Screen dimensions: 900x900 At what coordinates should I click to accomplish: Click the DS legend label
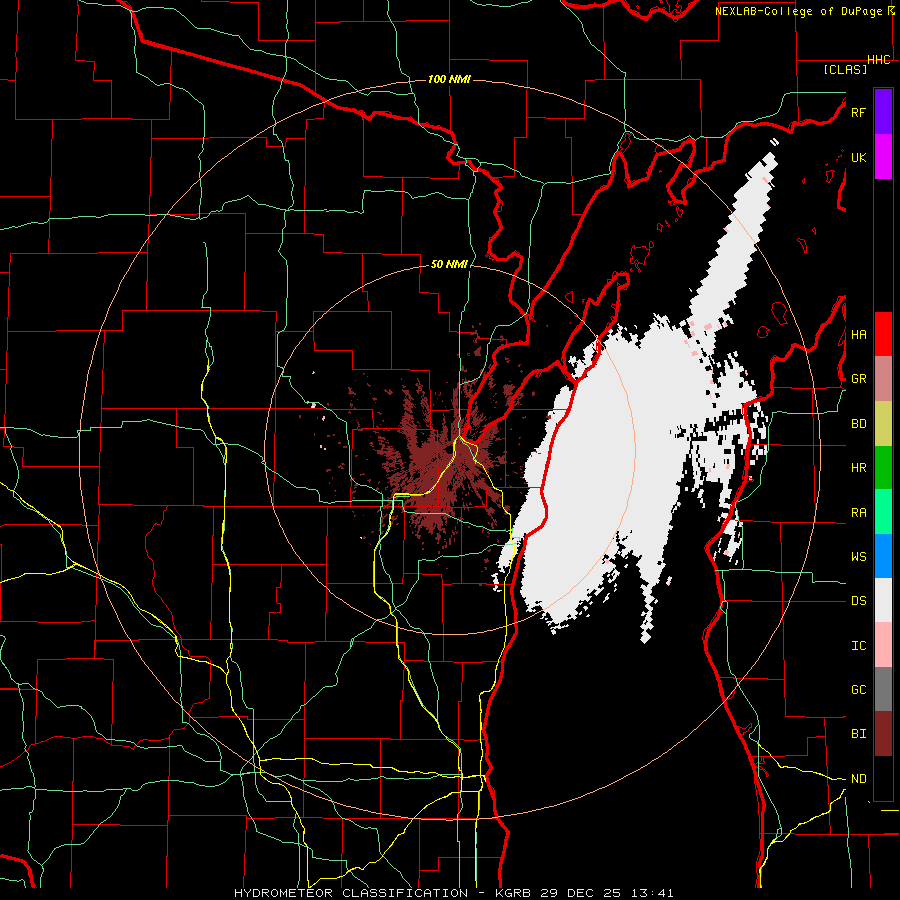[x=858, y=601]
